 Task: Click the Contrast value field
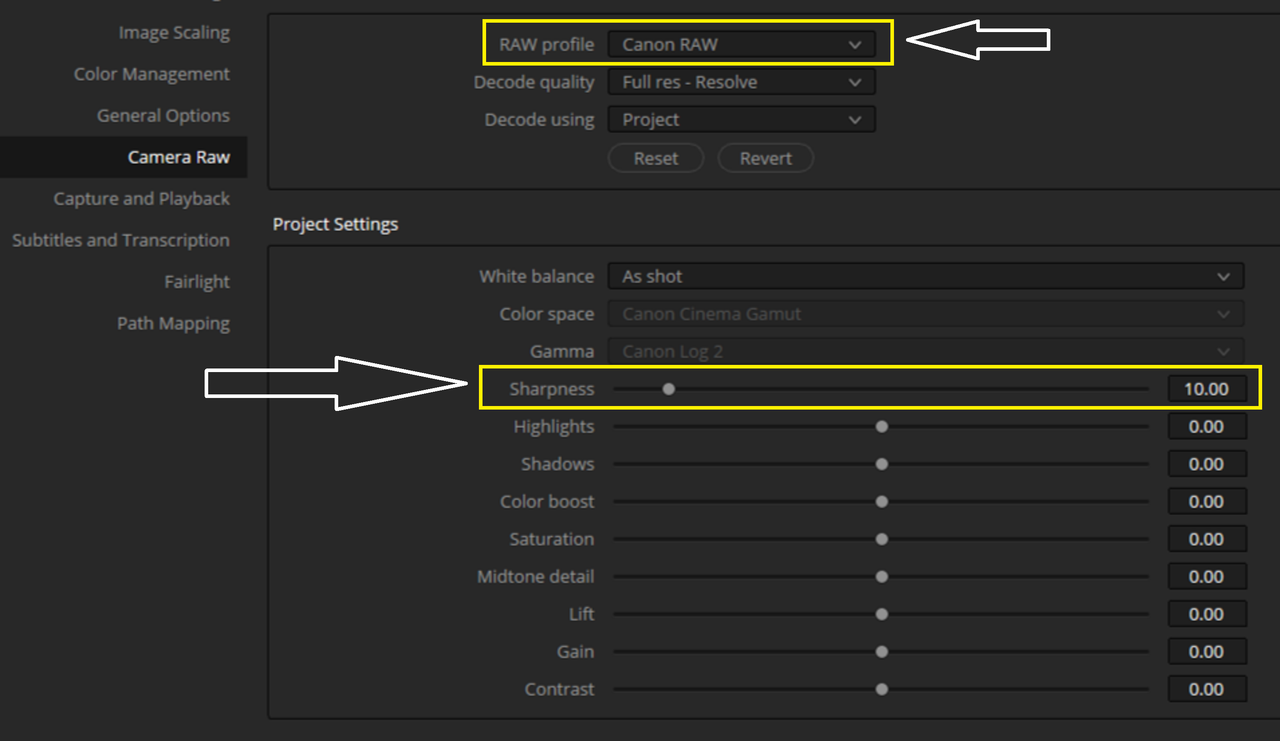(1207, 689)
